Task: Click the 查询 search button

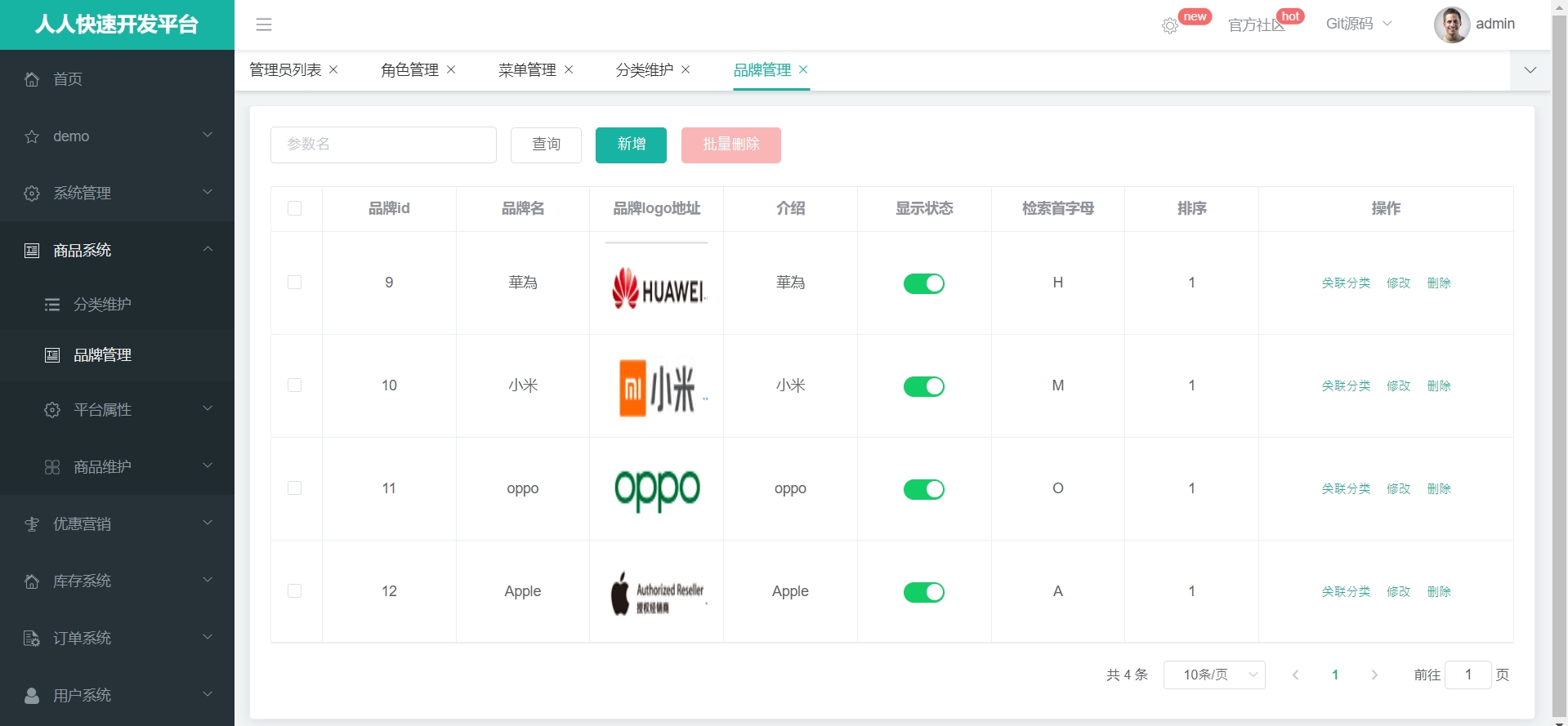Action: pos(546,145)
